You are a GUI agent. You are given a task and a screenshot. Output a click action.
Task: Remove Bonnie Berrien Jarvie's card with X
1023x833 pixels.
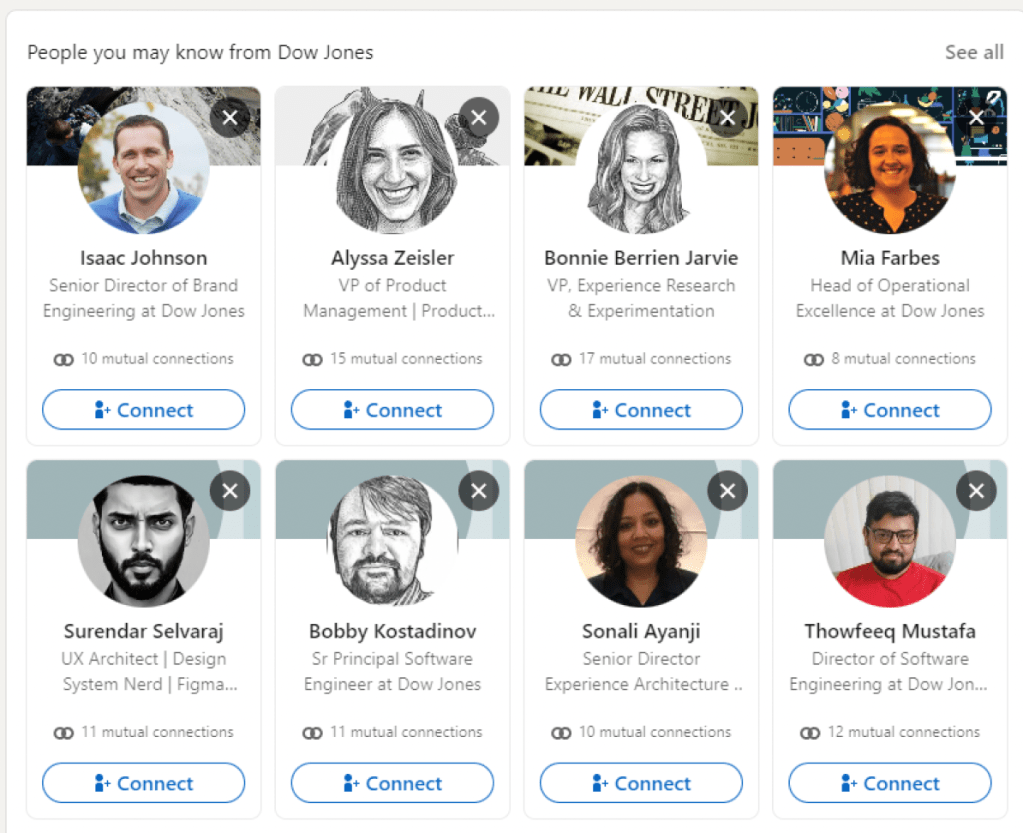coord(727,117)
